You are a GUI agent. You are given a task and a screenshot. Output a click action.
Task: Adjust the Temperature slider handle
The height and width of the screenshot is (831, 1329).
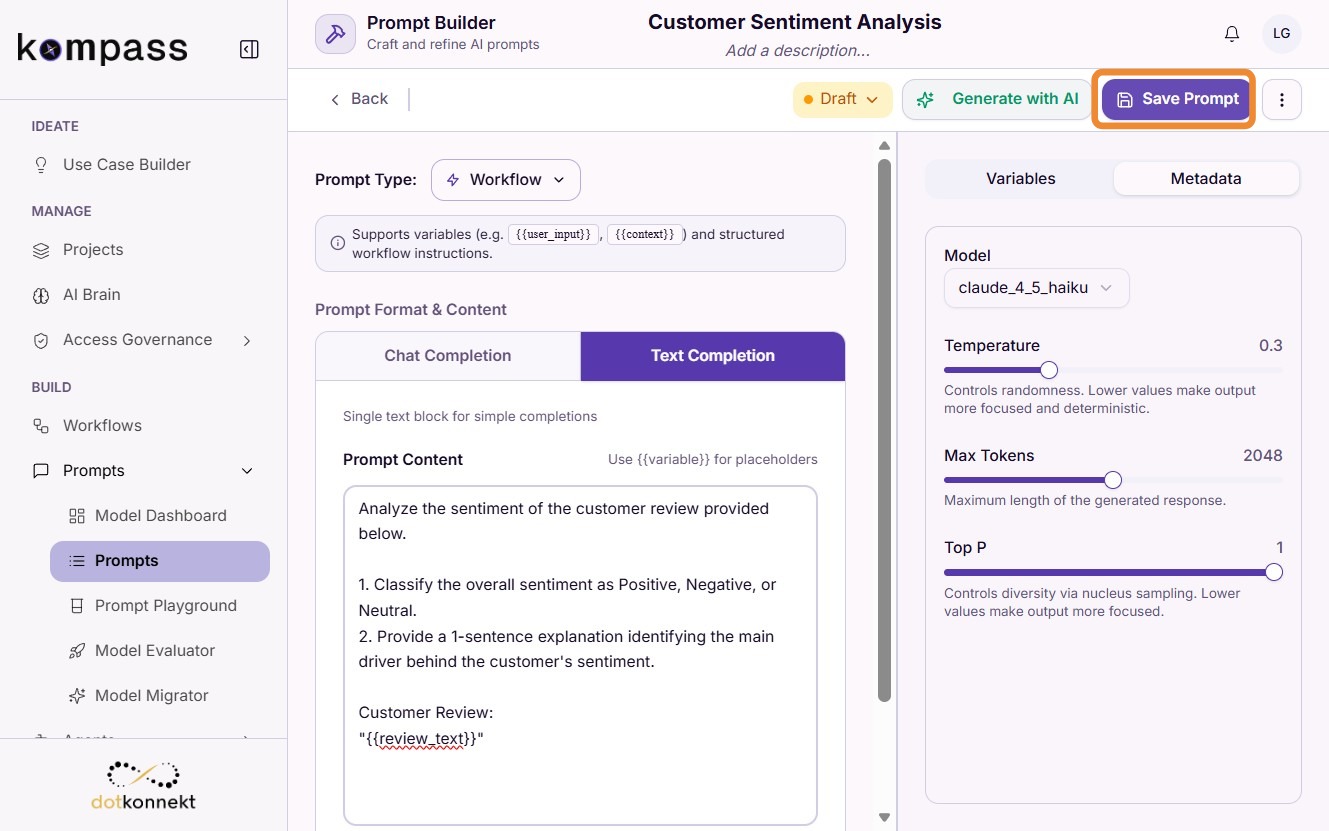pos(1049,370)
